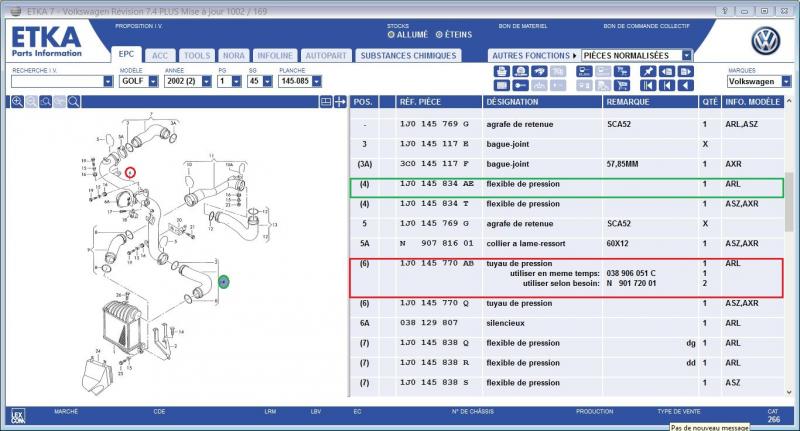Click the LEX.COM icon in the status bar

18,416
